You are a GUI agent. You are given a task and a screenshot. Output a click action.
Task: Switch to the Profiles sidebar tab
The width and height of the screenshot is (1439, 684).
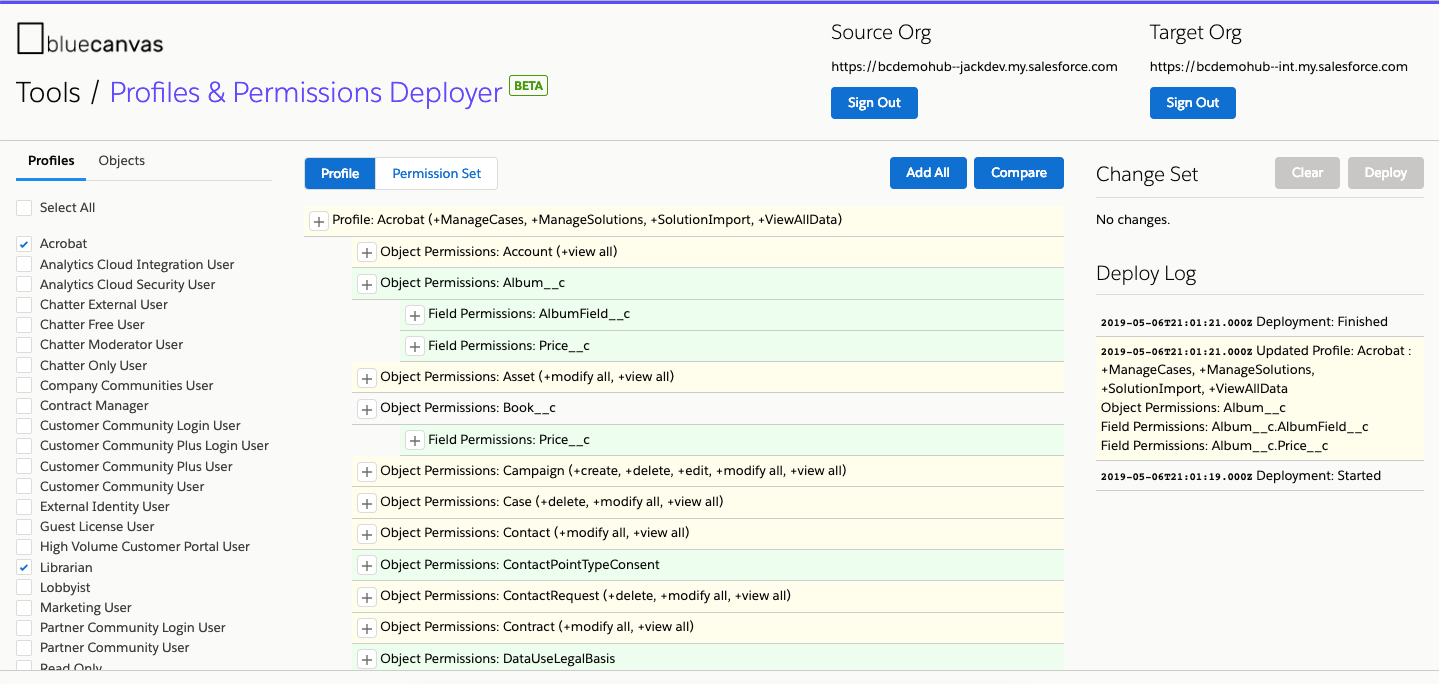(x=51, y=161)
